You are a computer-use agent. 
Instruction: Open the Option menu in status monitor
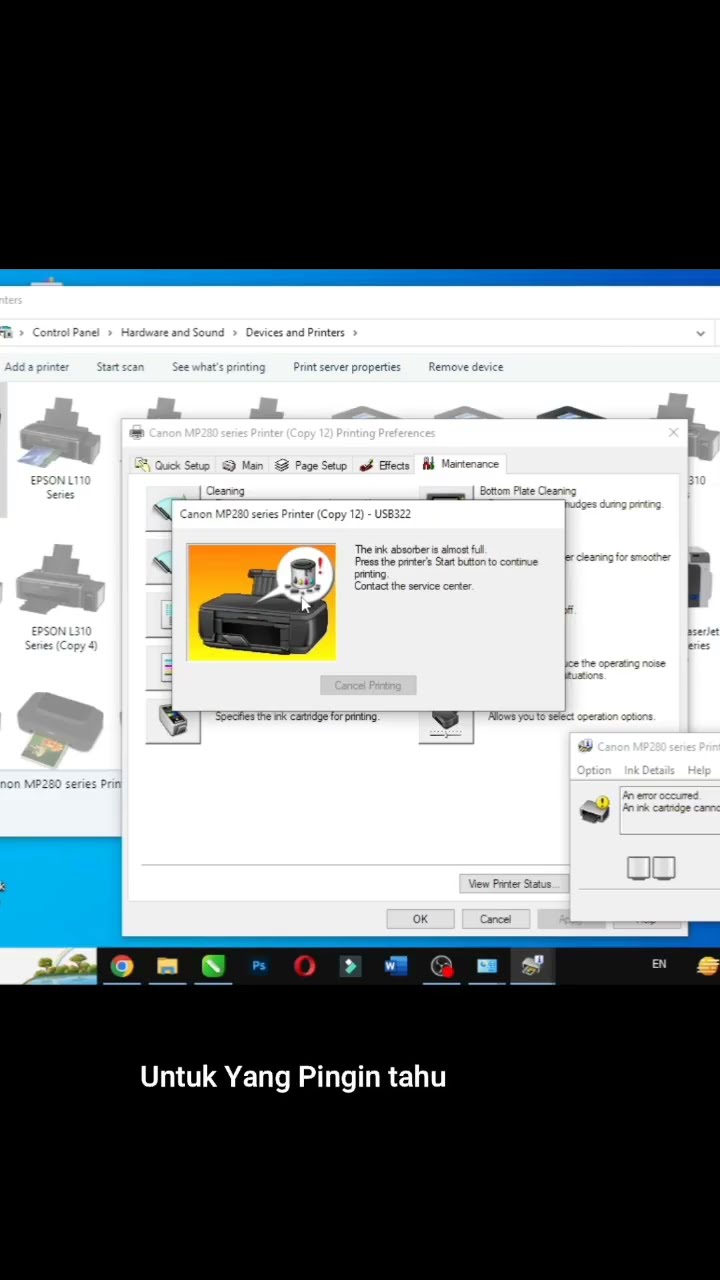(x=593, y=770)
